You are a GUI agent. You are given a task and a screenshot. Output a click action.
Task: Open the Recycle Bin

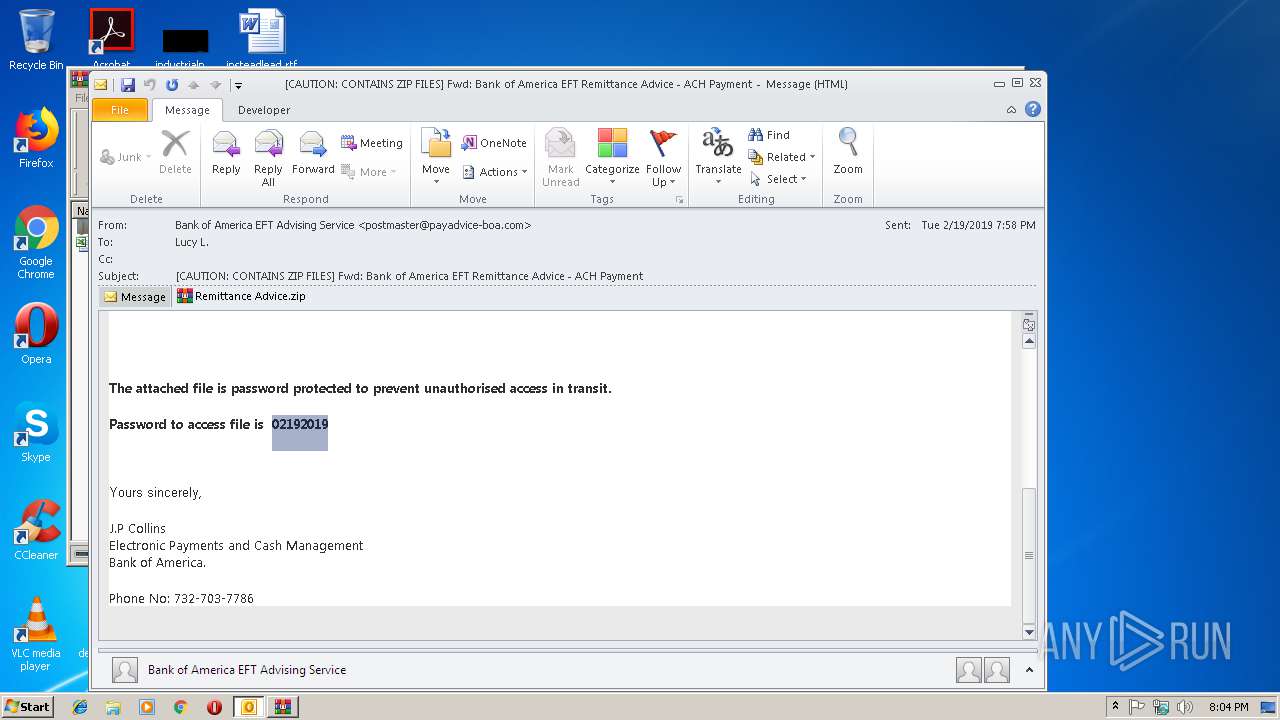coord(36,40)
